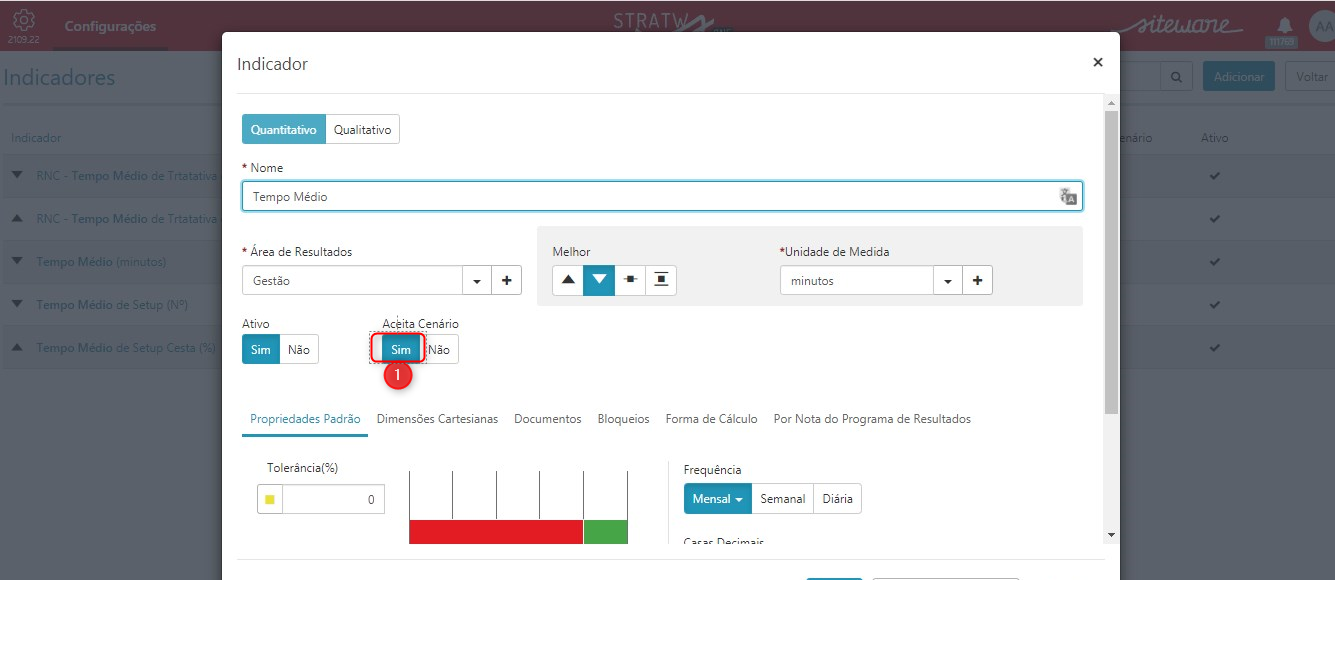Click the triangle icon beside Tempo Médio de Setup (Nº)
Viewport: 1335px width, 654px height.
pyautogui.click(x=17, y=304)
